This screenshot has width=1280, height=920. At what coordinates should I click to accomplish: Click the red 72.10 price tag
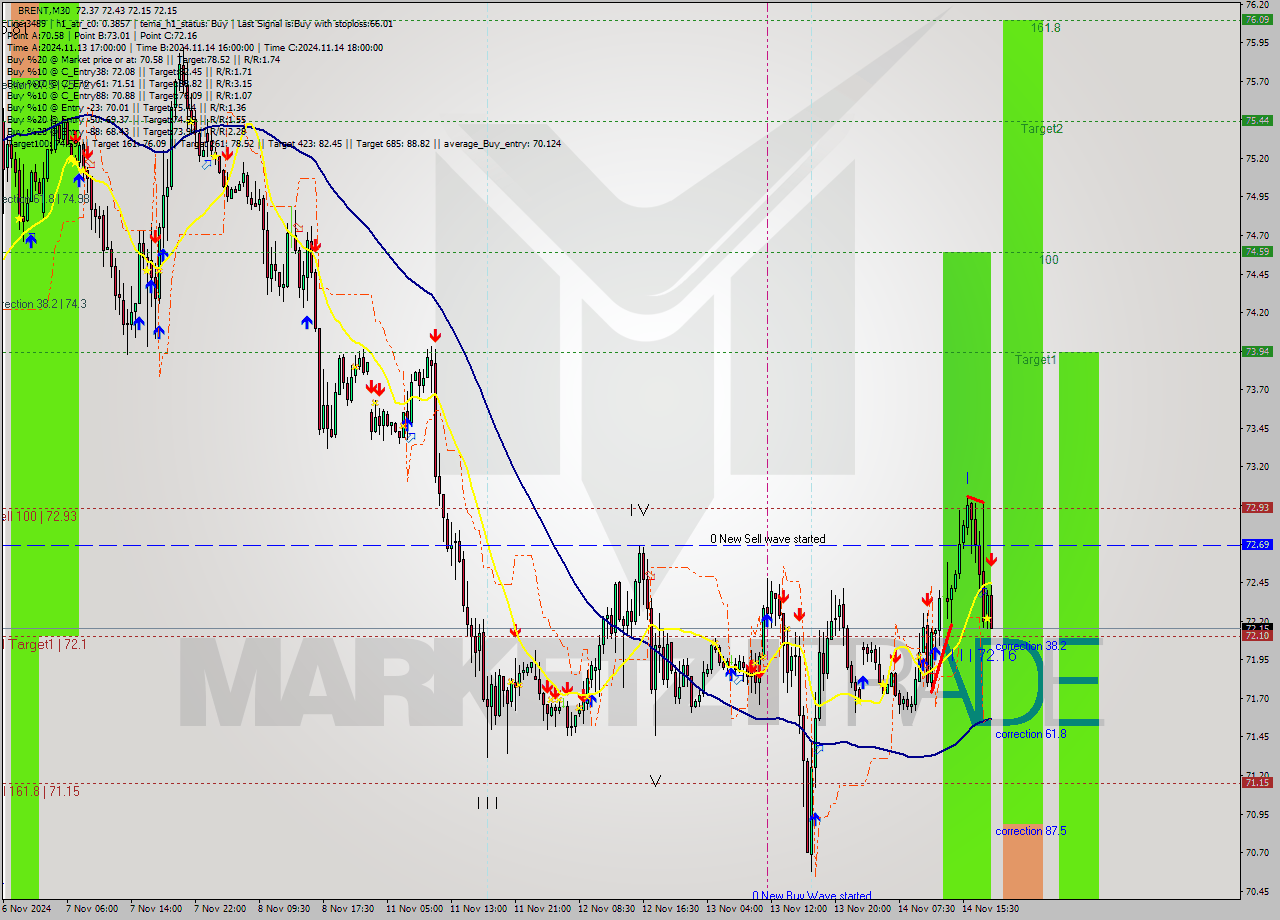[1256, 636]
